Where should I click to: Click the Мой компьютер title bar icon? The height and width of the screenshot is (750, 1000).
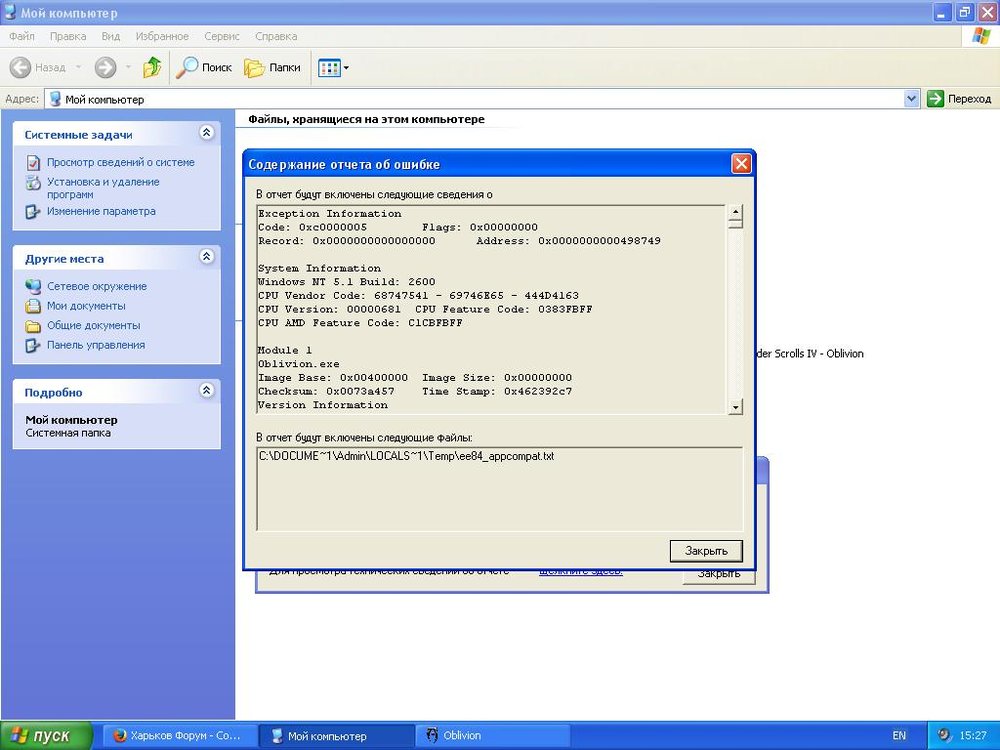11,12
